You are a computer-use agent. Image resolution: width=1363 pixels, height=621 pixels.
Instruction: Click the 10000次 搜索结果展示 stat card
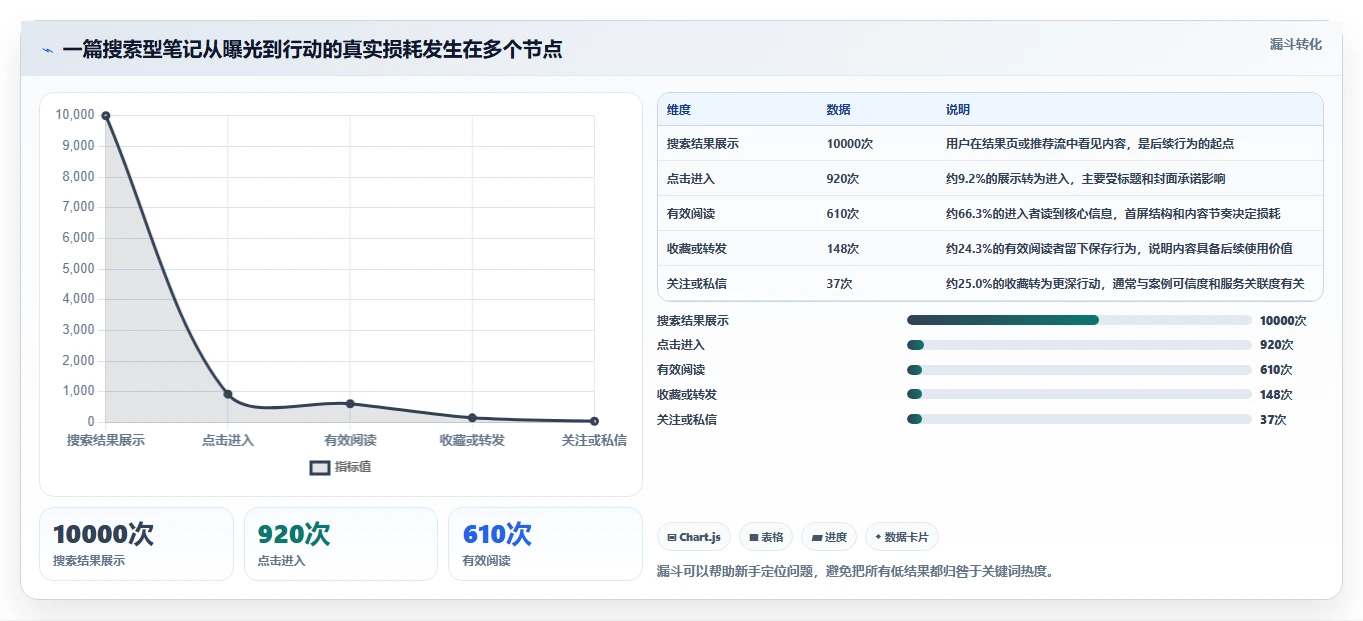point(136,544)
